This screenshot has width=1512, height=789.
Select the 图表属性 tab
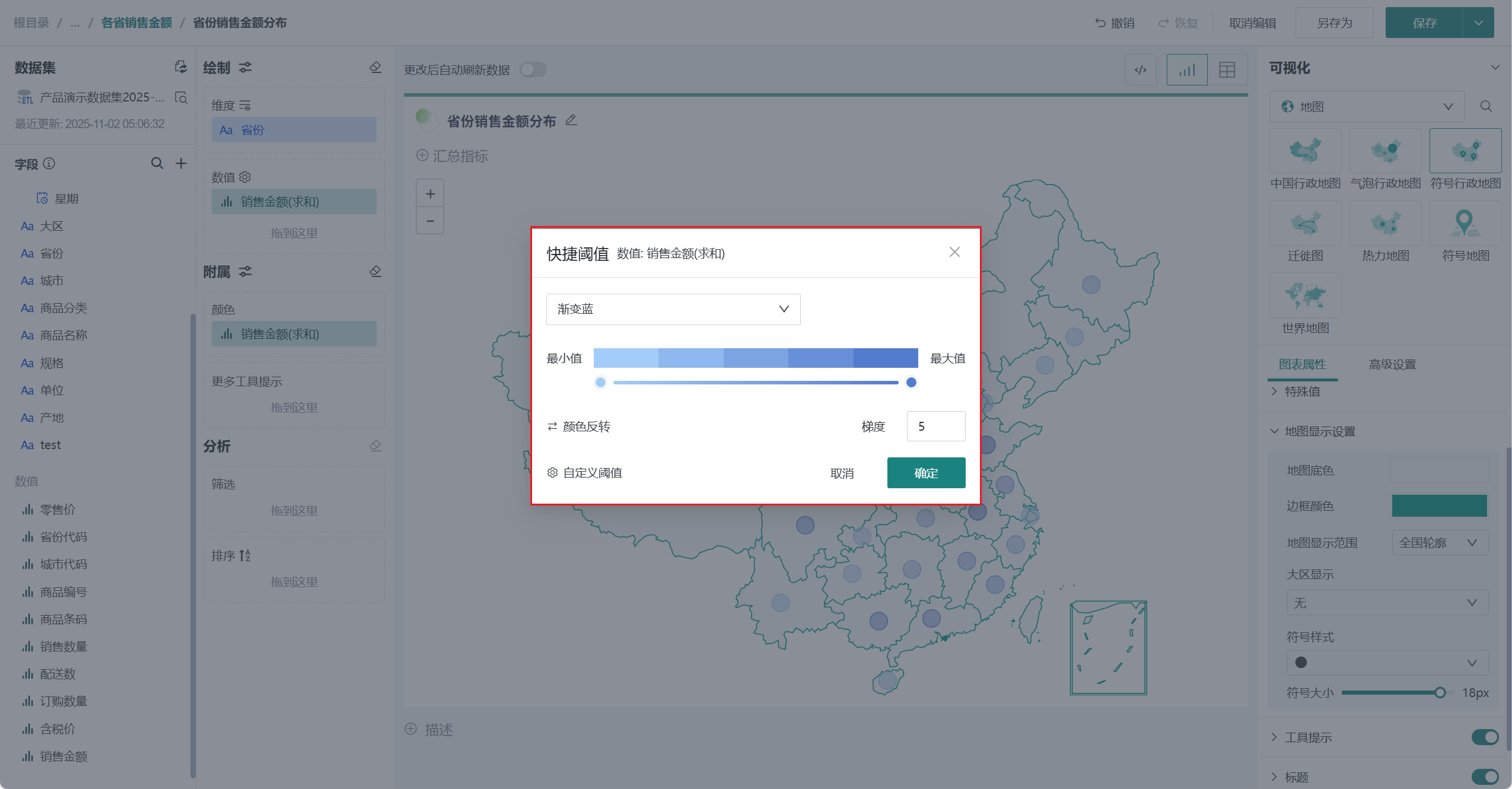(x=1302, y=364)
